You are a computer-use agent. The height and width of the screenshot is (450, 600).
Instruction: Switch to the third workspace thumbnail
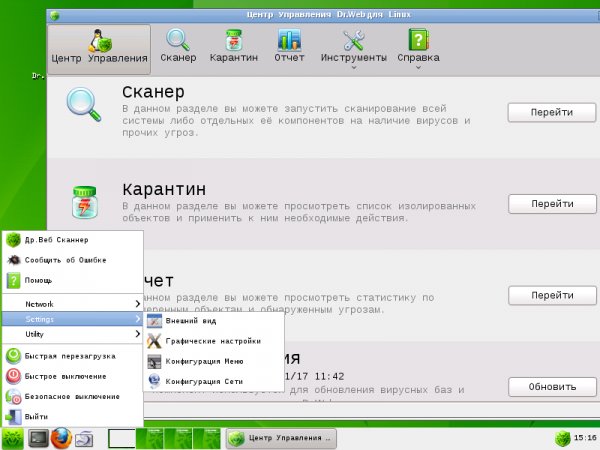[x=178, y=439]
